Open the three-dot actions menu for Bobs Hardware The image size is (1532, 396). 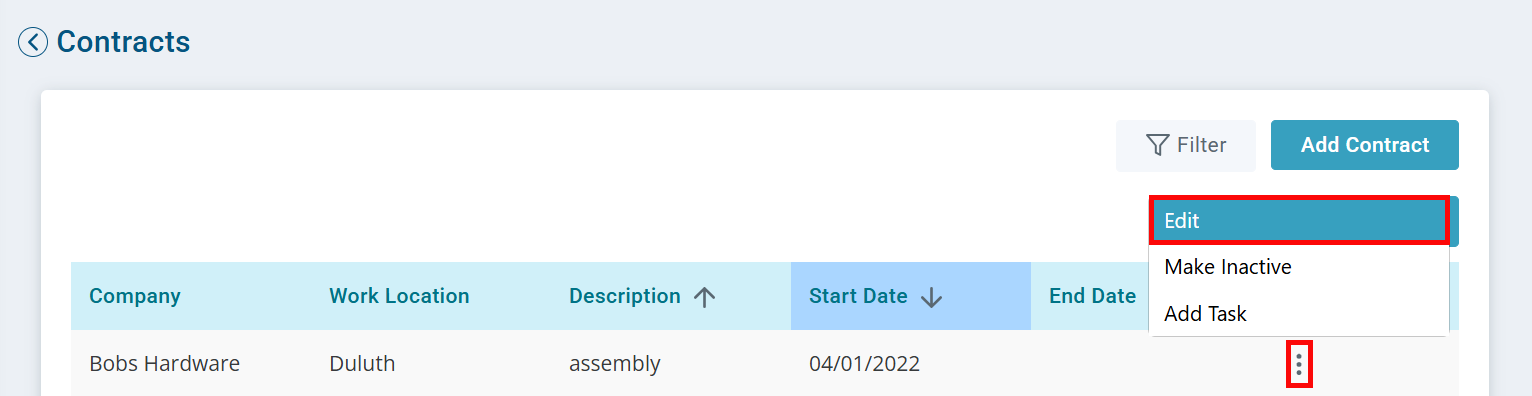(1299, 364)
